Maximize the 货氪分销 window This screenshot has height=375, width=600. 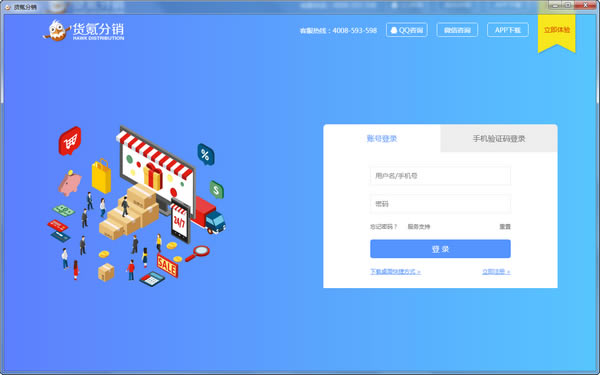tap(568, 5)
